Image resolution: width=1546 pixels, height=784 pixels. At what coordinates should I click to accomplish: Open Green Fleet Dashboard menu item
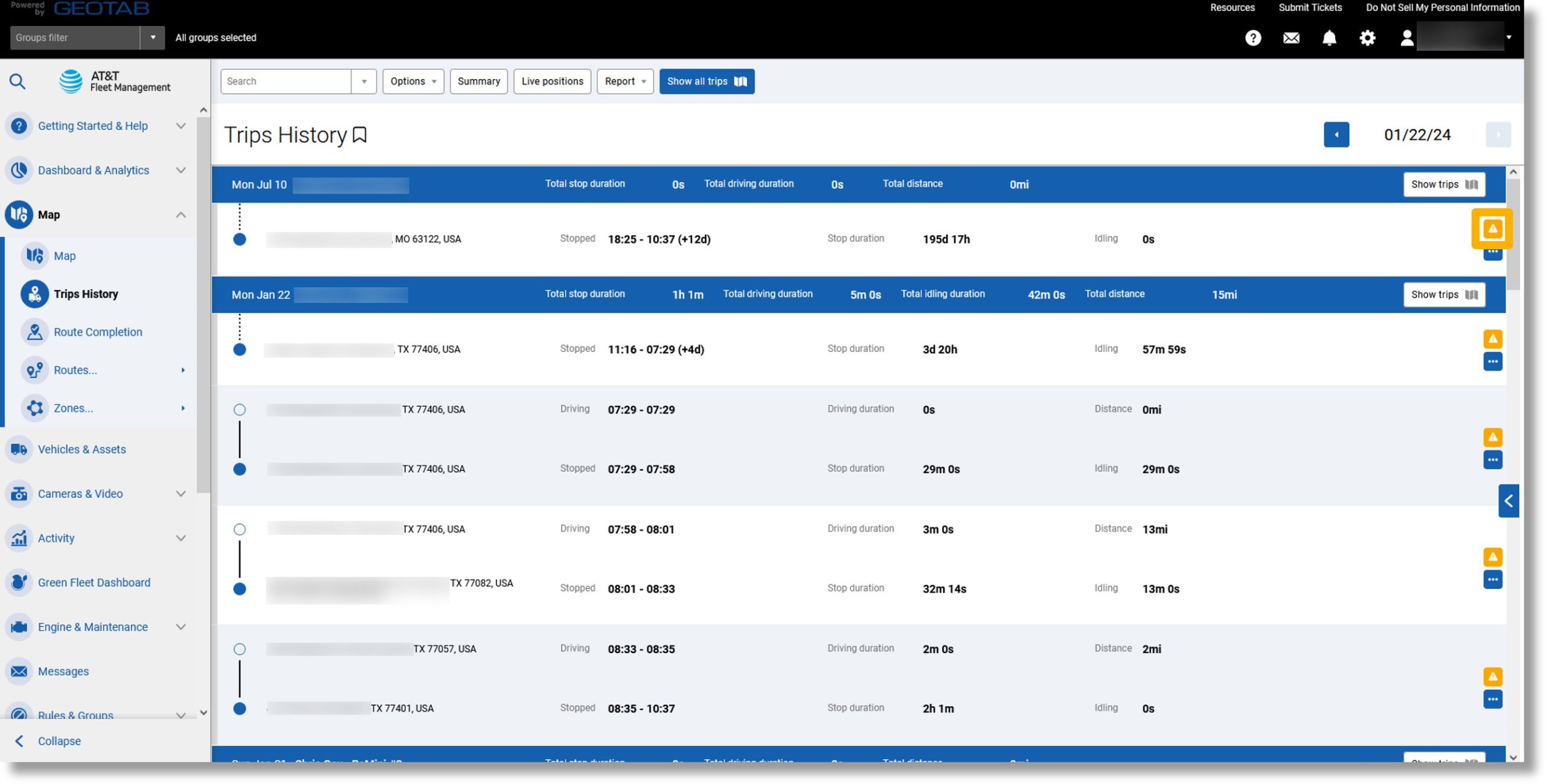[94, 582]
